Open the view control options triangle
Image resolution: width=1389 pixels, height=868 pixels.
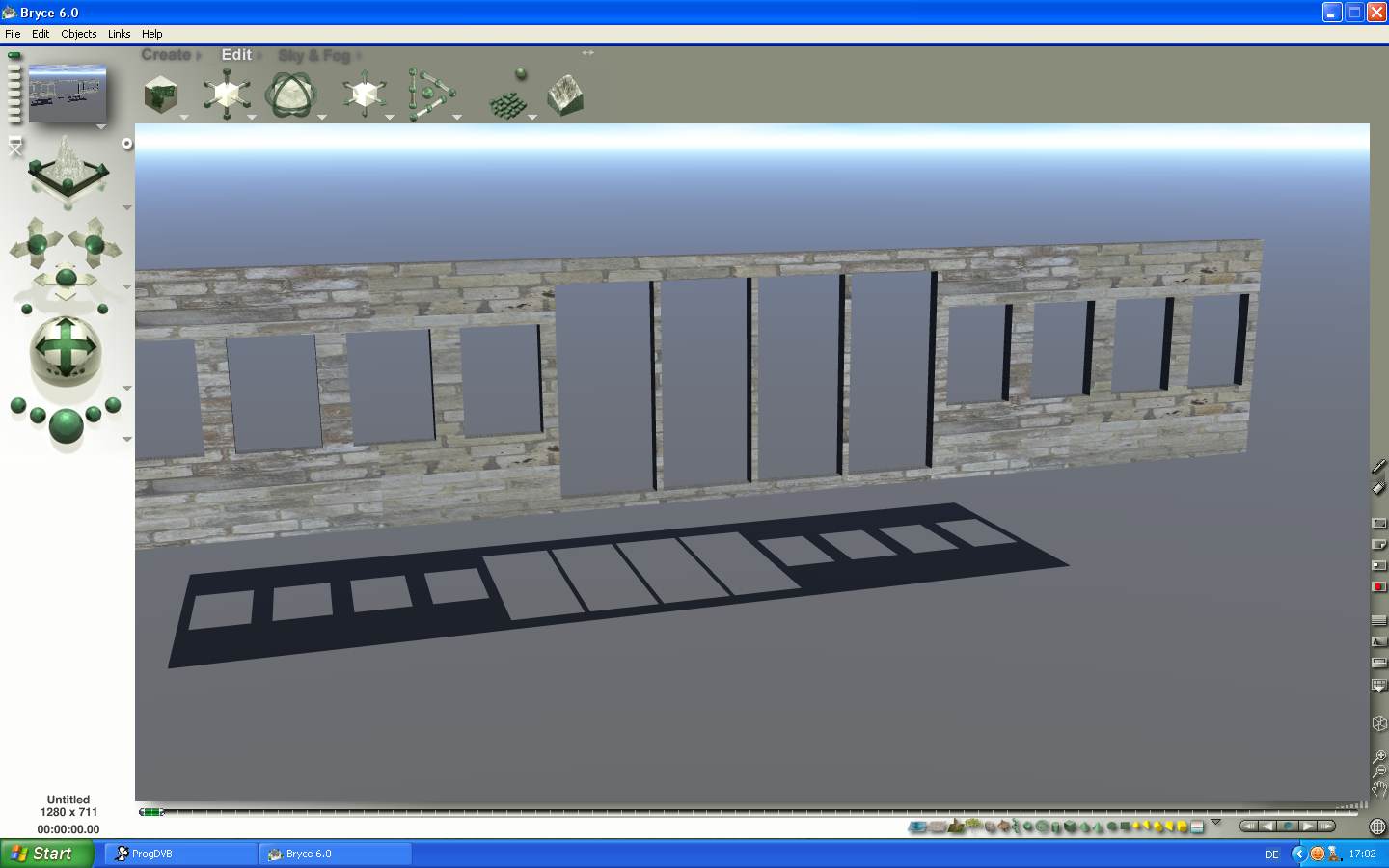127,207
